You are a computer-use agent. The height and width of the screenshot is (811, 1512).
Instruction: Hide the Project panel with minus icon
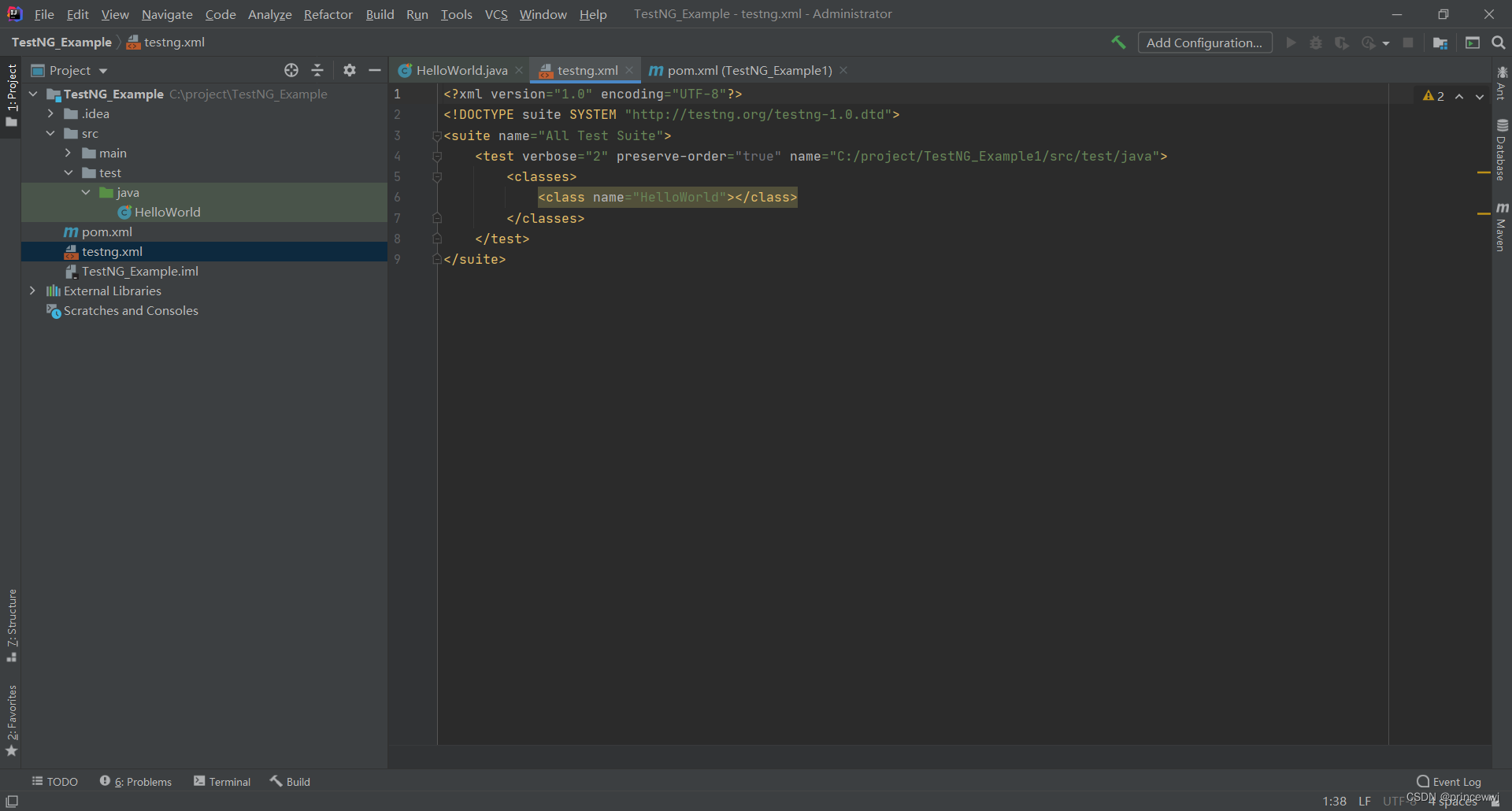tap(375, 70)
